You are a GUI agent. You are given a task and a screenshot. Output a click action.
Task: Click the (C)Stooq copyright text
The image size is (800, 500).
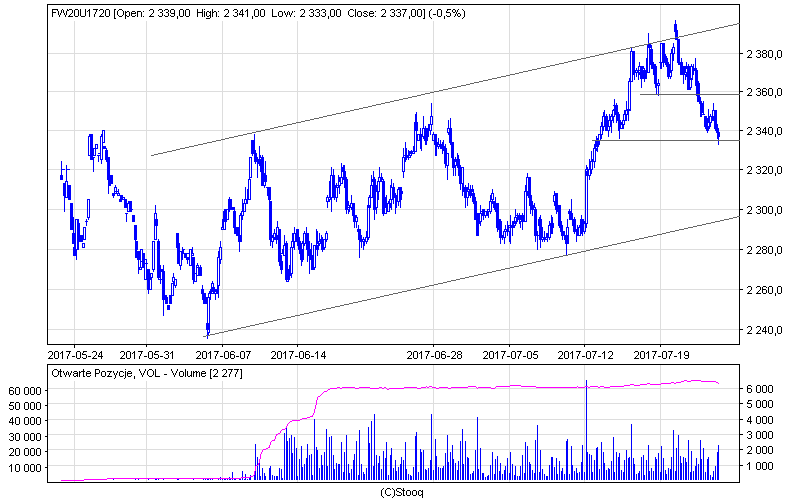402,493
